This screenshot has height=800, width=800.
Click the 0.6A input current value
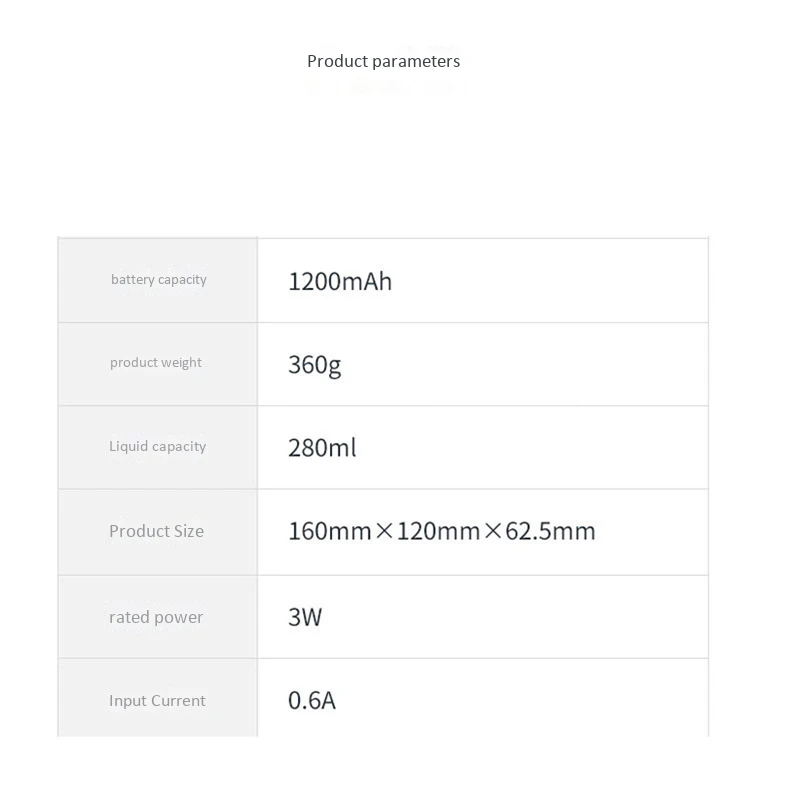pos(312,701)
